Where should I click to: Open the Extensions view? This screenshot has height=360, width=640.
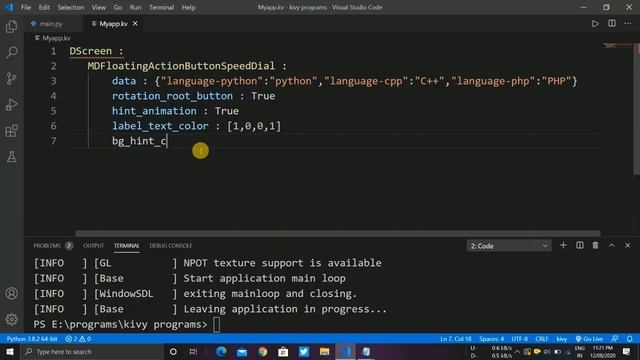tap(11, 131)
